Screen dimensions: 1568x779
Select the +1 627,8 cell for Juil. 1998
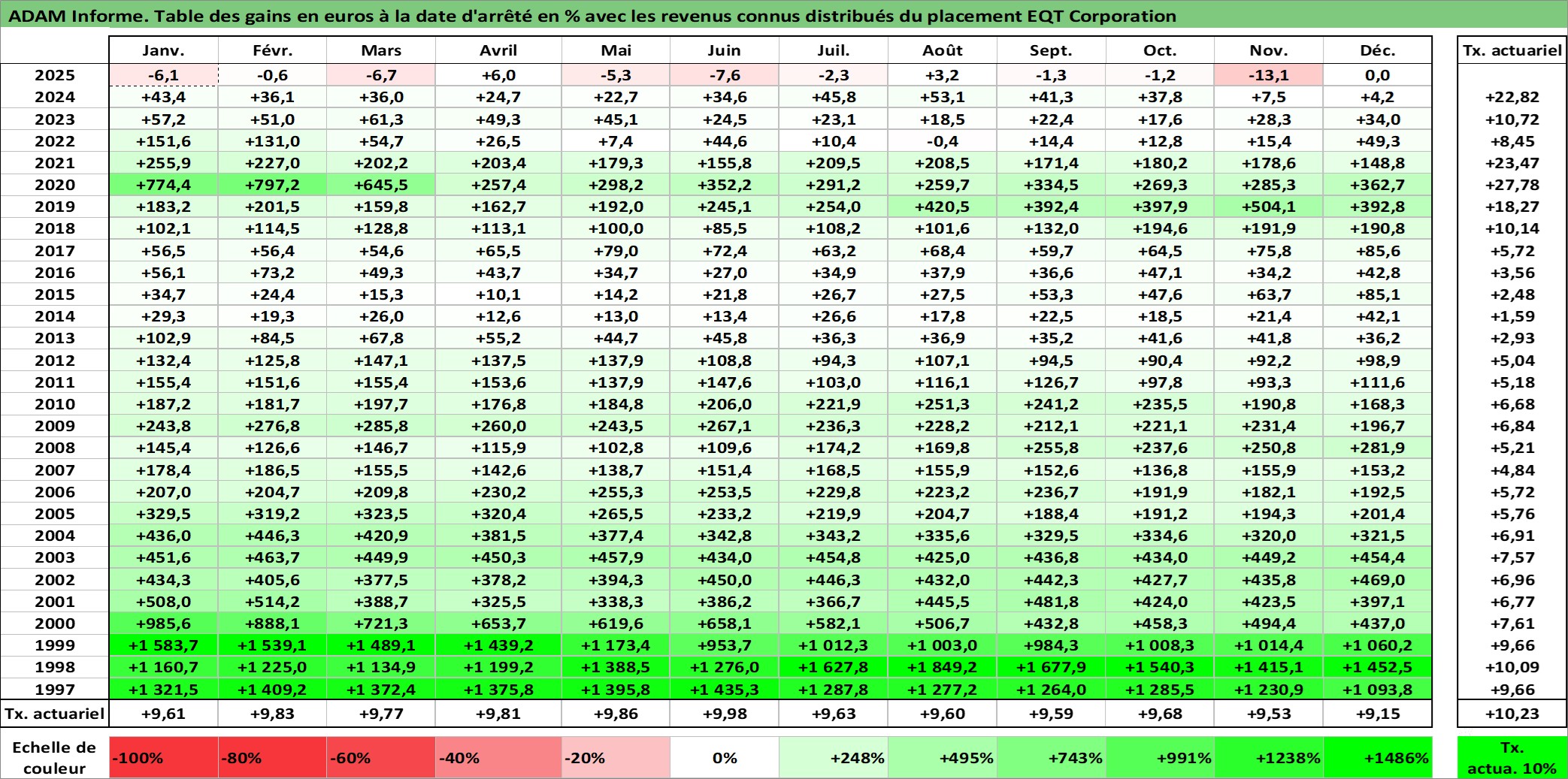pos(834,667)
